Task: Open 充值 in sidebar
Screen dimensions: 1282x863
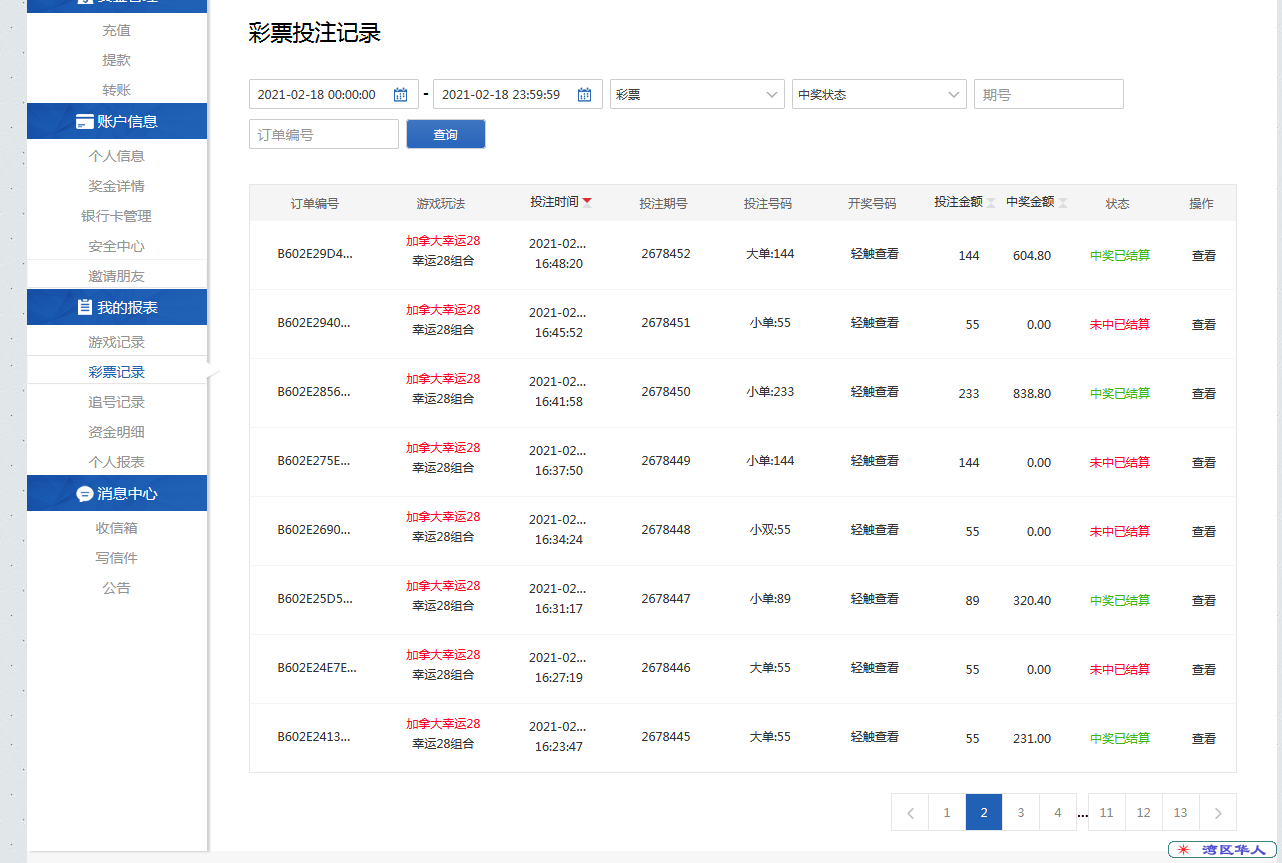Action: tap(117, 30)
